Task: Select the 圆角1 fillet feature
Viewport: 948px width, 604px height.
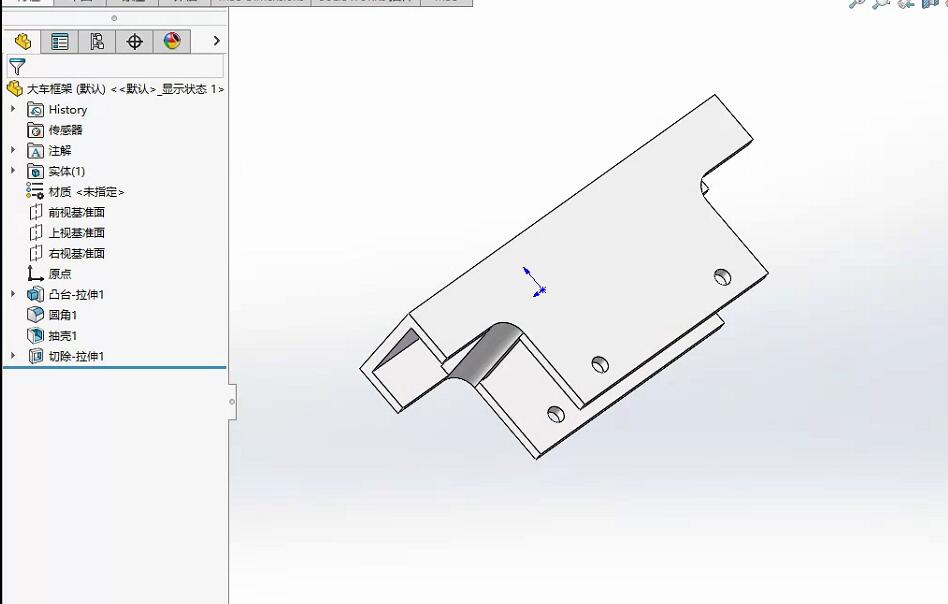Action: [x=52, y=315]
